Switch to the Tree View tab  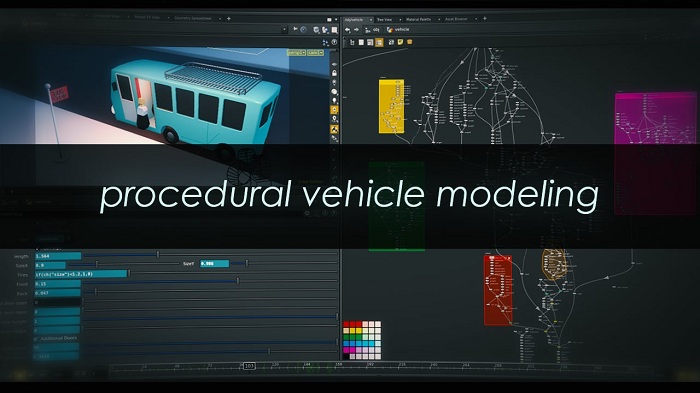coord(384,19)
